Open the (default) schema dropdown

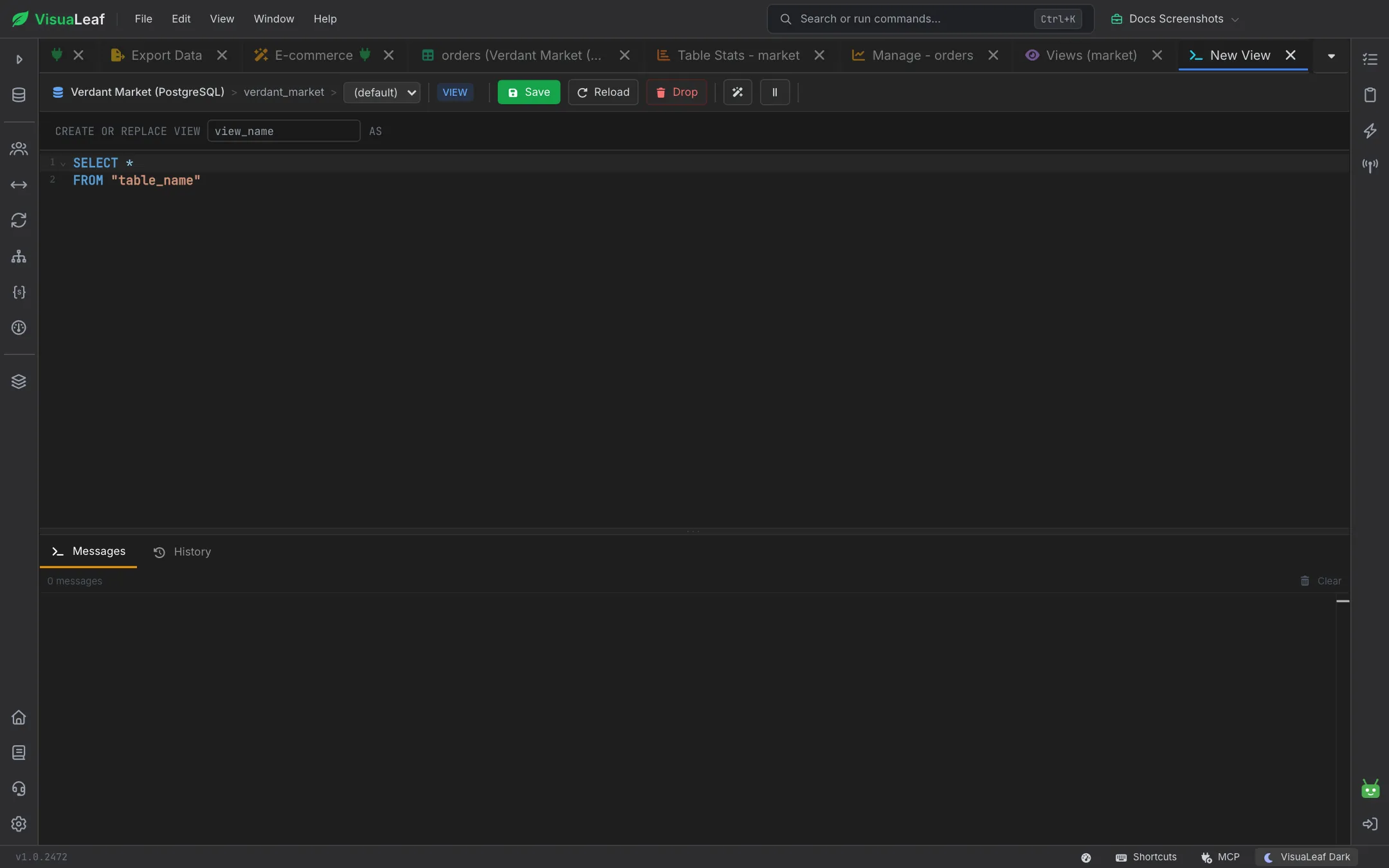[x=382, y=93]
